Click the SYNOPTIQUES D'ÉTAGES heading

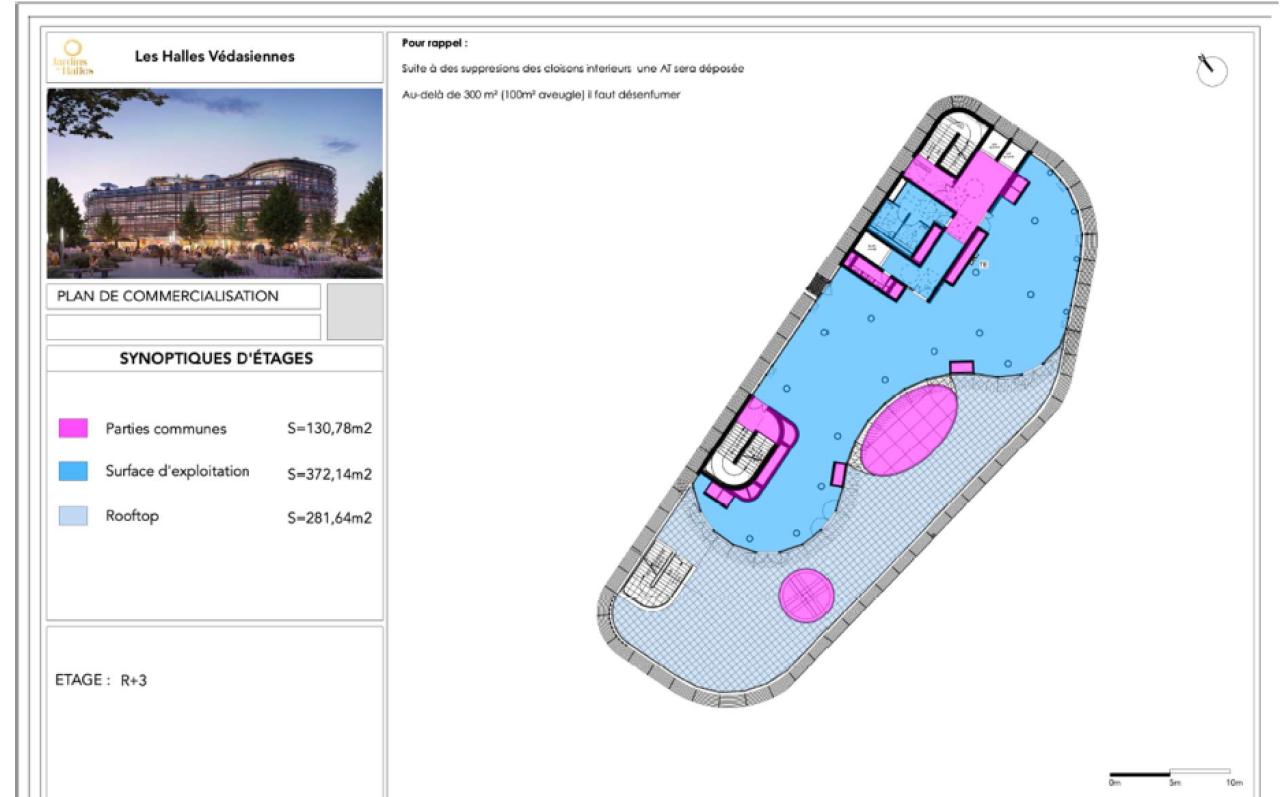tap(216, 359)
